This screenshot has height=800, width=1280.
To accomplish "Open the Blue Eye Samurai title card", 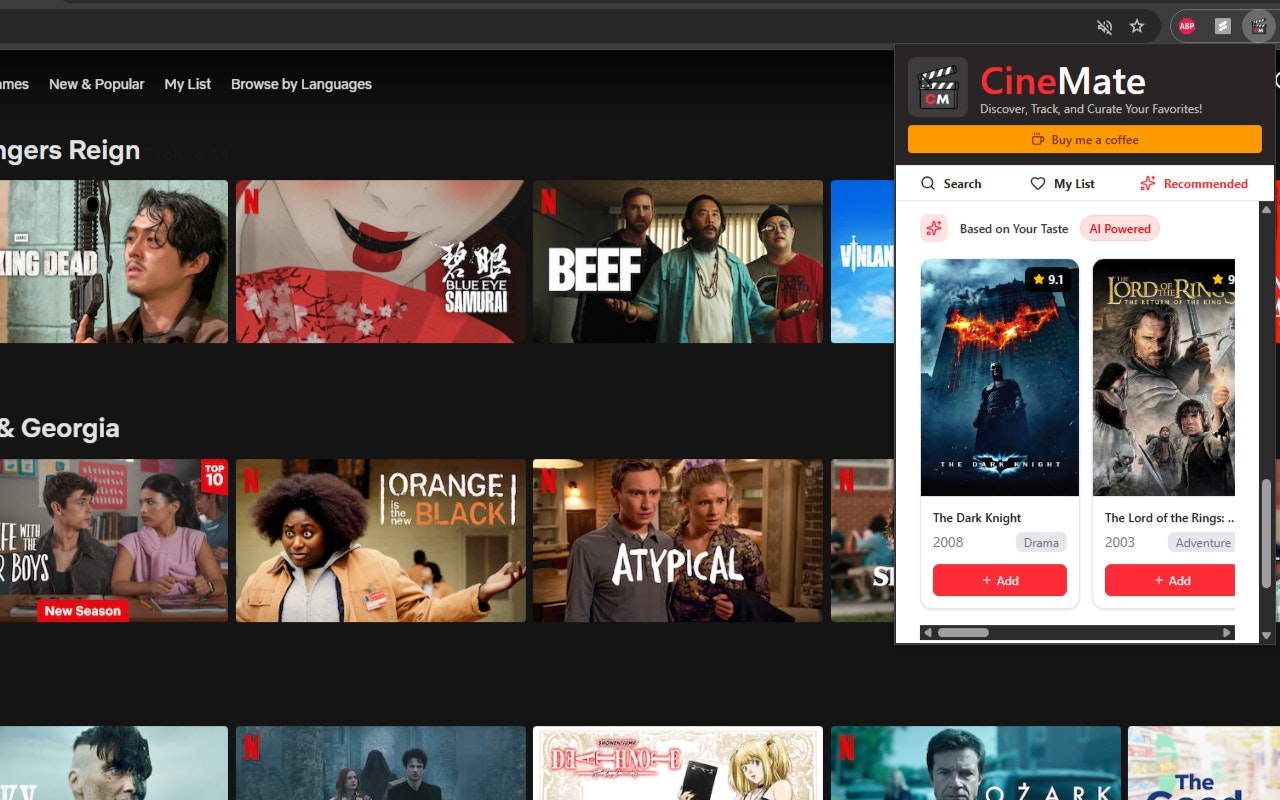I will pyautogui.click(x=380, y=261).
